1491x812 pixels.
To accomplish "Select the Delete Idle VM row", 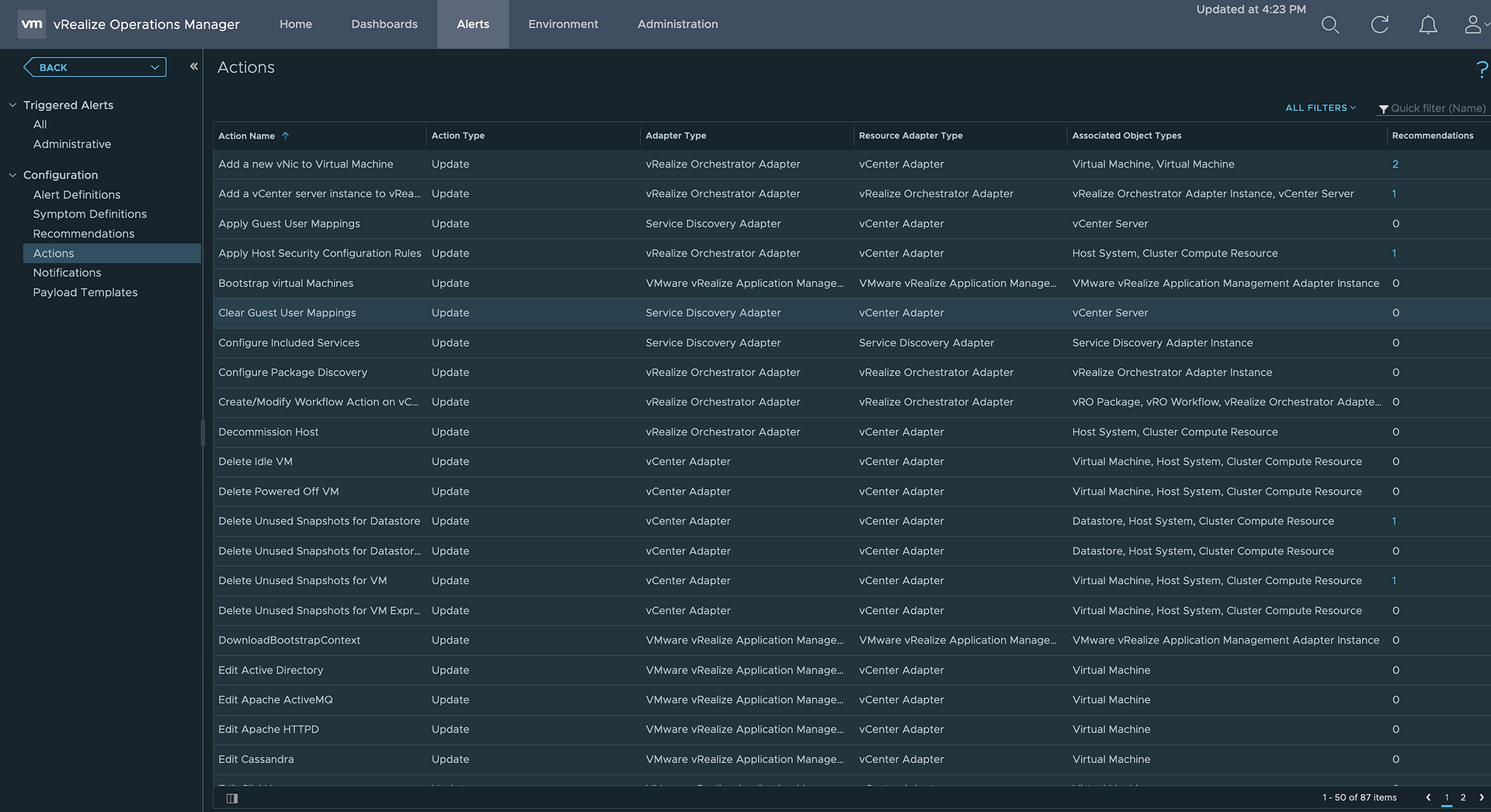I will coord(852,462).
